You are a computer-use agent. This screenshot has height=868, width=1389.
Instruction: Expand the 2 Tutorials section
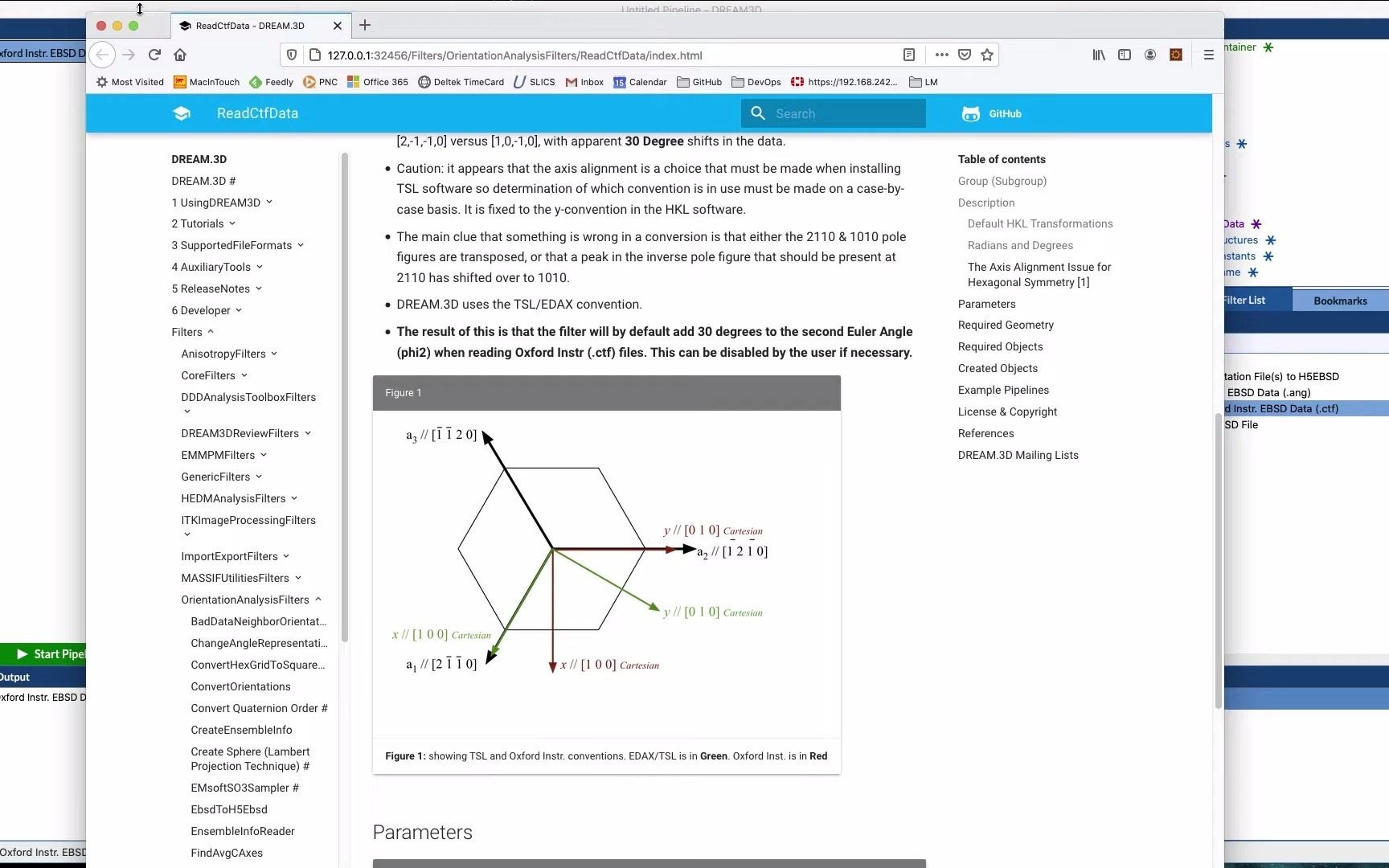coord(203,223)
